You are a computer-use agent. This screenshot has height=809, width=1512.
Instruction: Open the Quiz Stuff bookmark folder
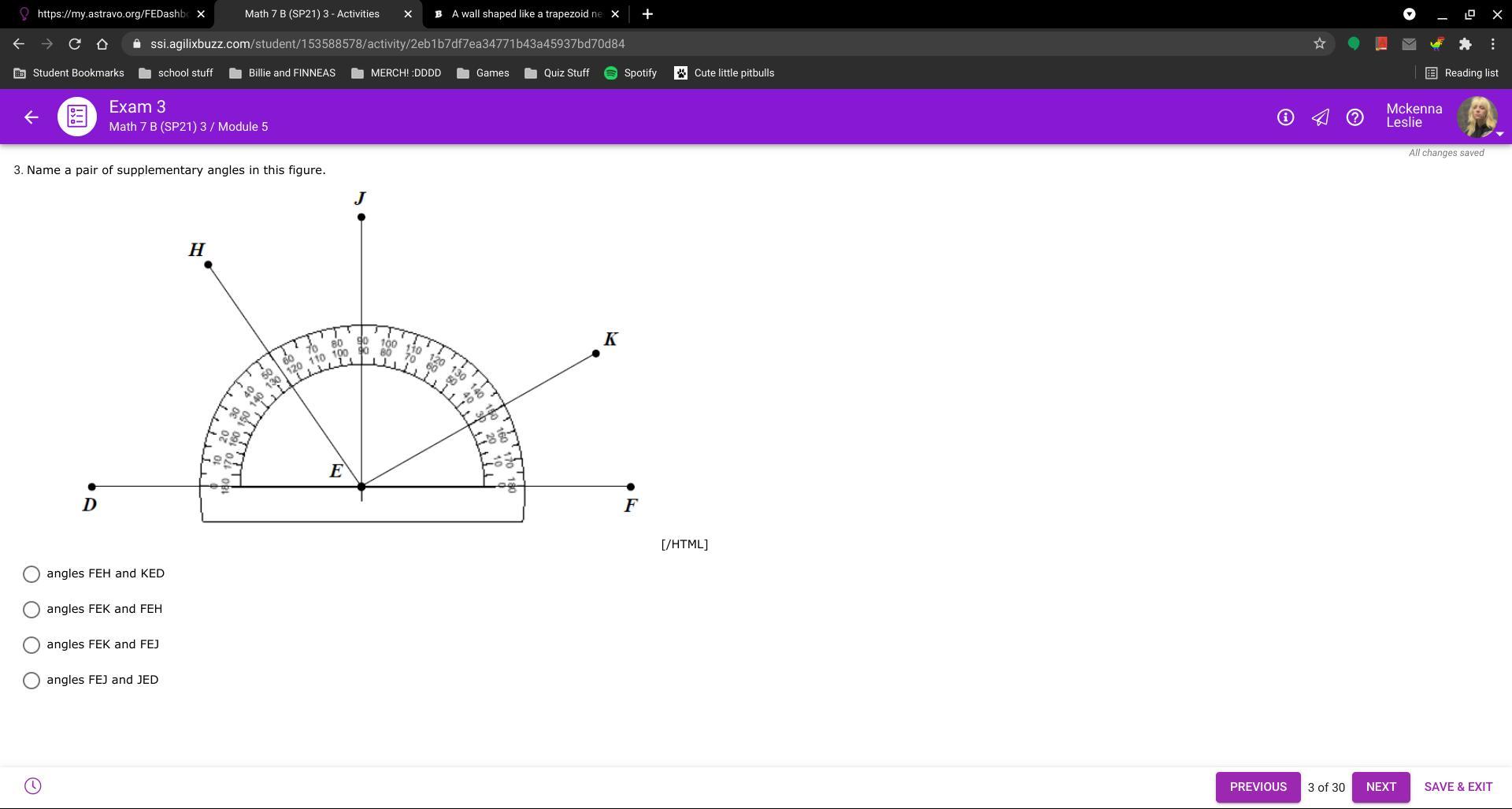557,73
